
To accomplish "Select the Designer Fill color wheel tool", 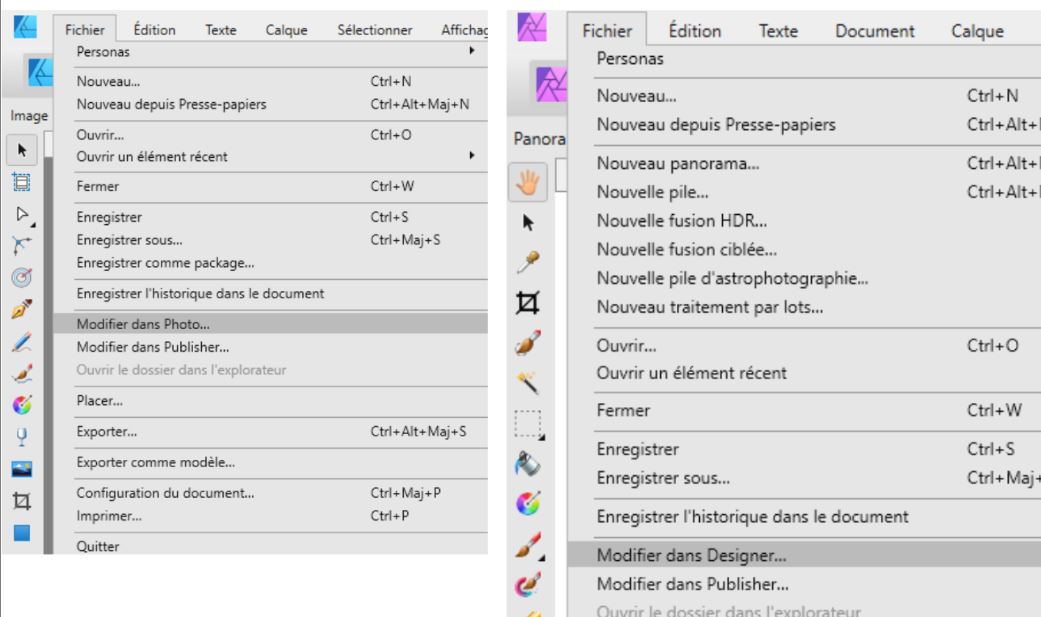I will point(22,404).
